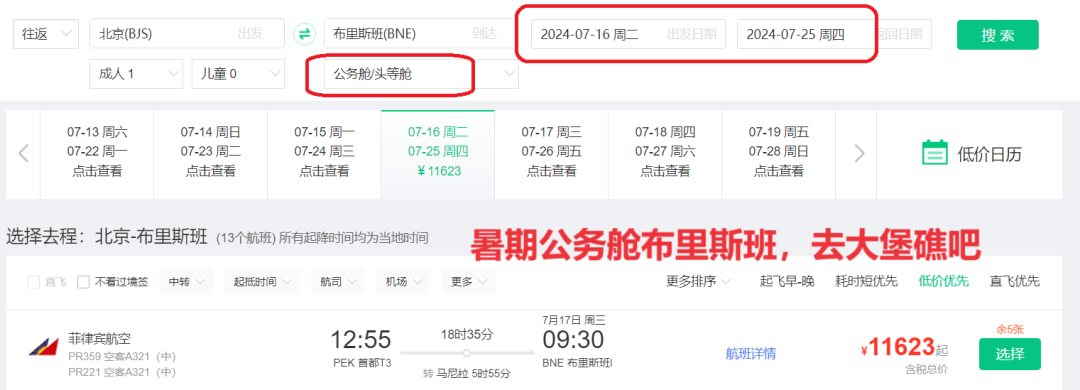Click the Philippine Airlines logo
Screen dimensions: 1080x390
(43, 346)
